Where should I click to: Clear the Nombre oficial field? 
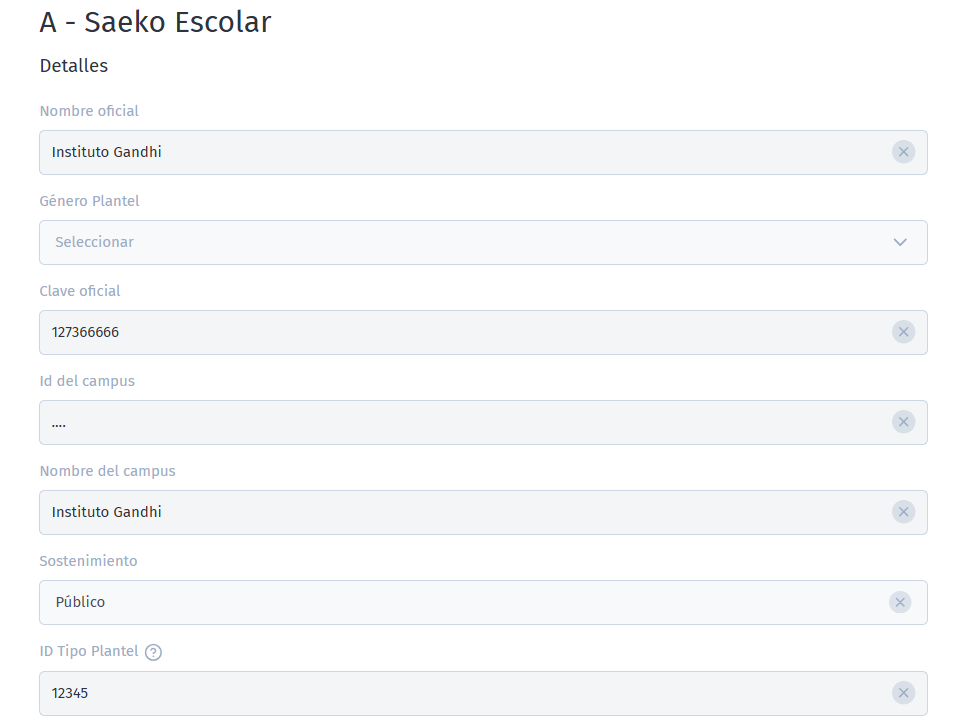(903, 152)
